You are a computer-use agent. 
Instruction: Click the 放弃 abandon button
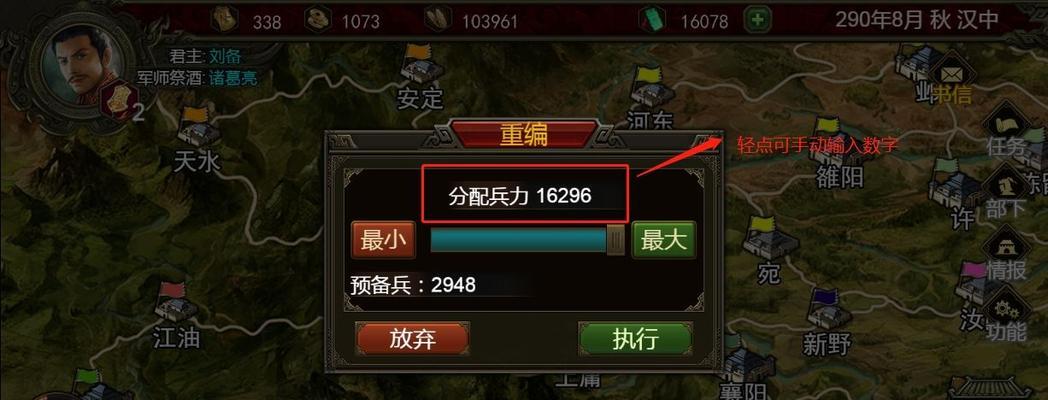tap(412, 339)
